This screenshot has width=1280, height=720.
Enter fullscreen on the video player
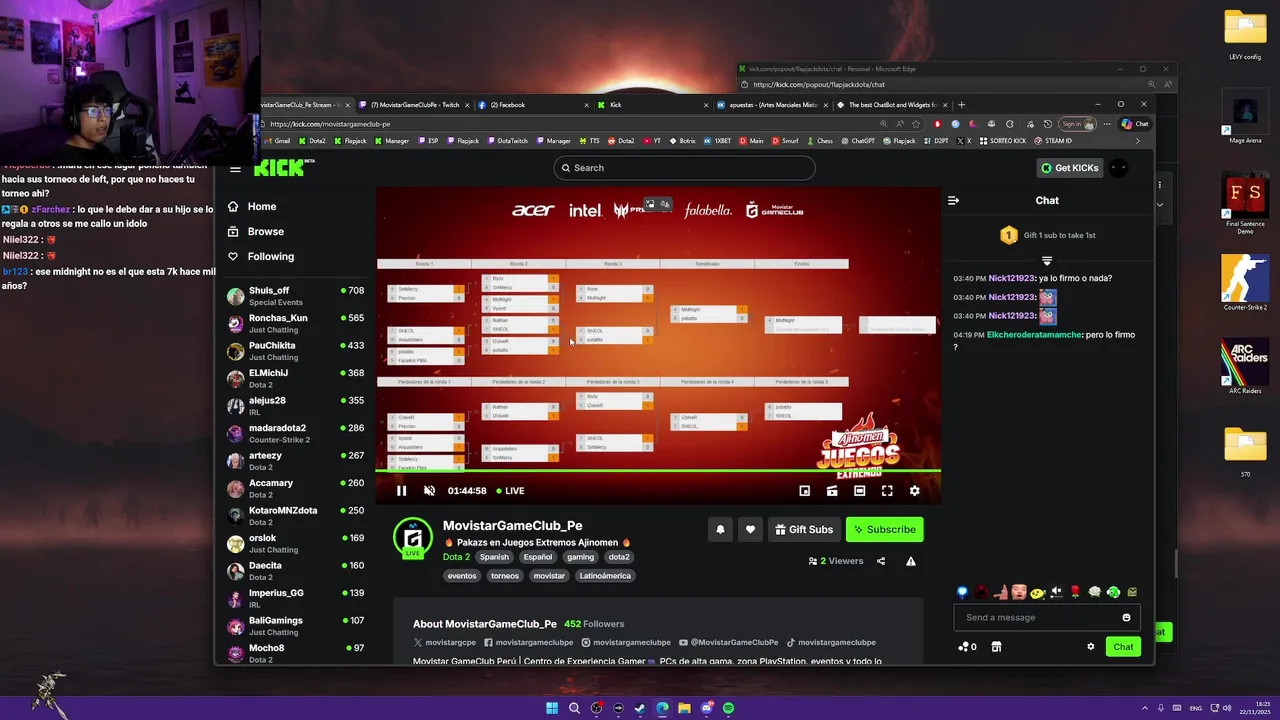[x=887, y=491]
